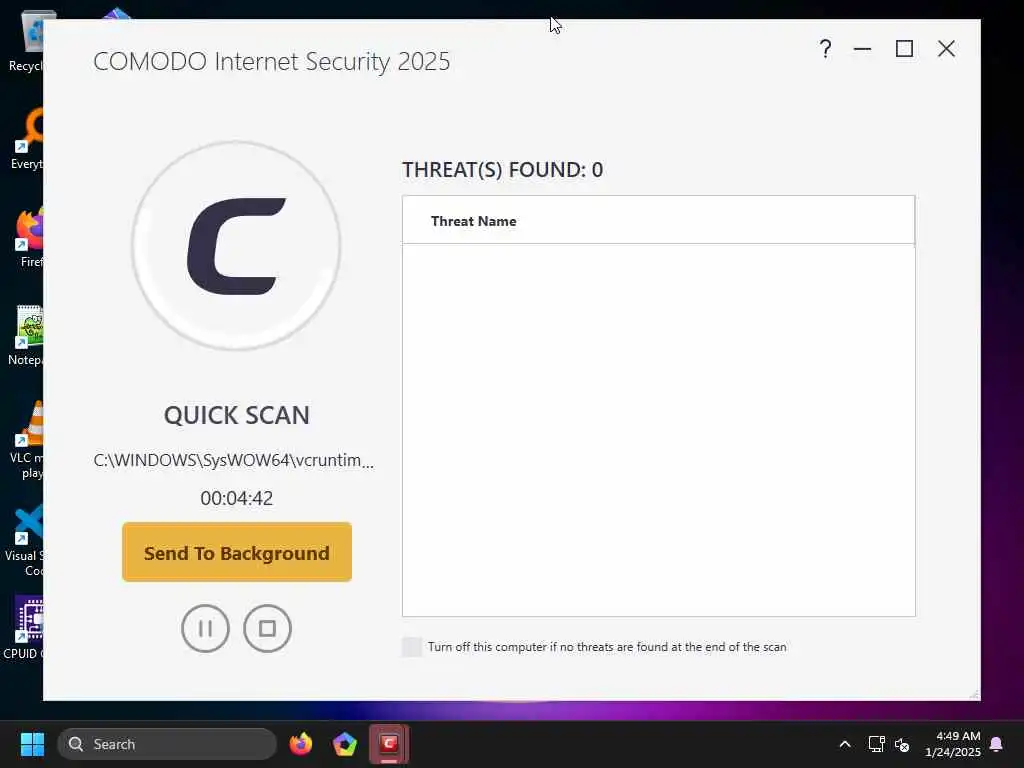Maximize the COMODO window
Image resolution: width=1024 pixels, height=768 pixels.
[904, 49]
